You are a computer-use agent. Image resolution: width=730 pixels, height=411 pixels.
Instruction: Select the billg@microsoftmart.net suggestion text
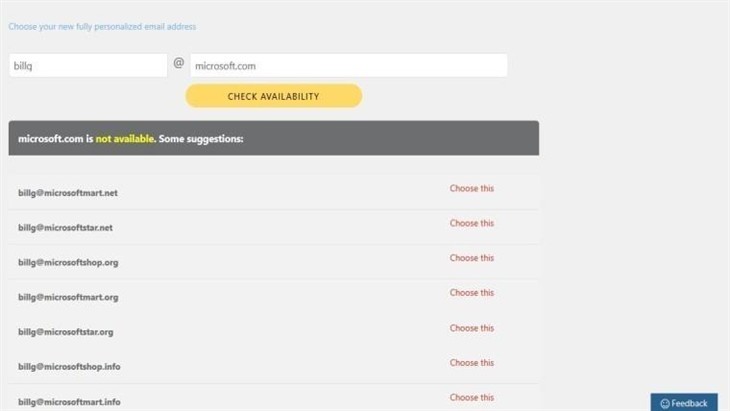point(68,193)
